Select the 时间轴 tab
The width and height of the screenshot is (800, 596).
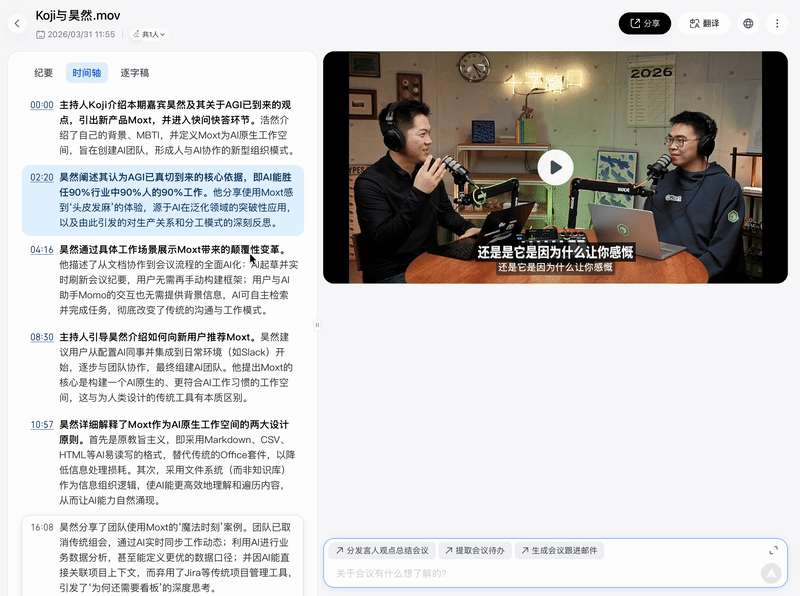87,73
